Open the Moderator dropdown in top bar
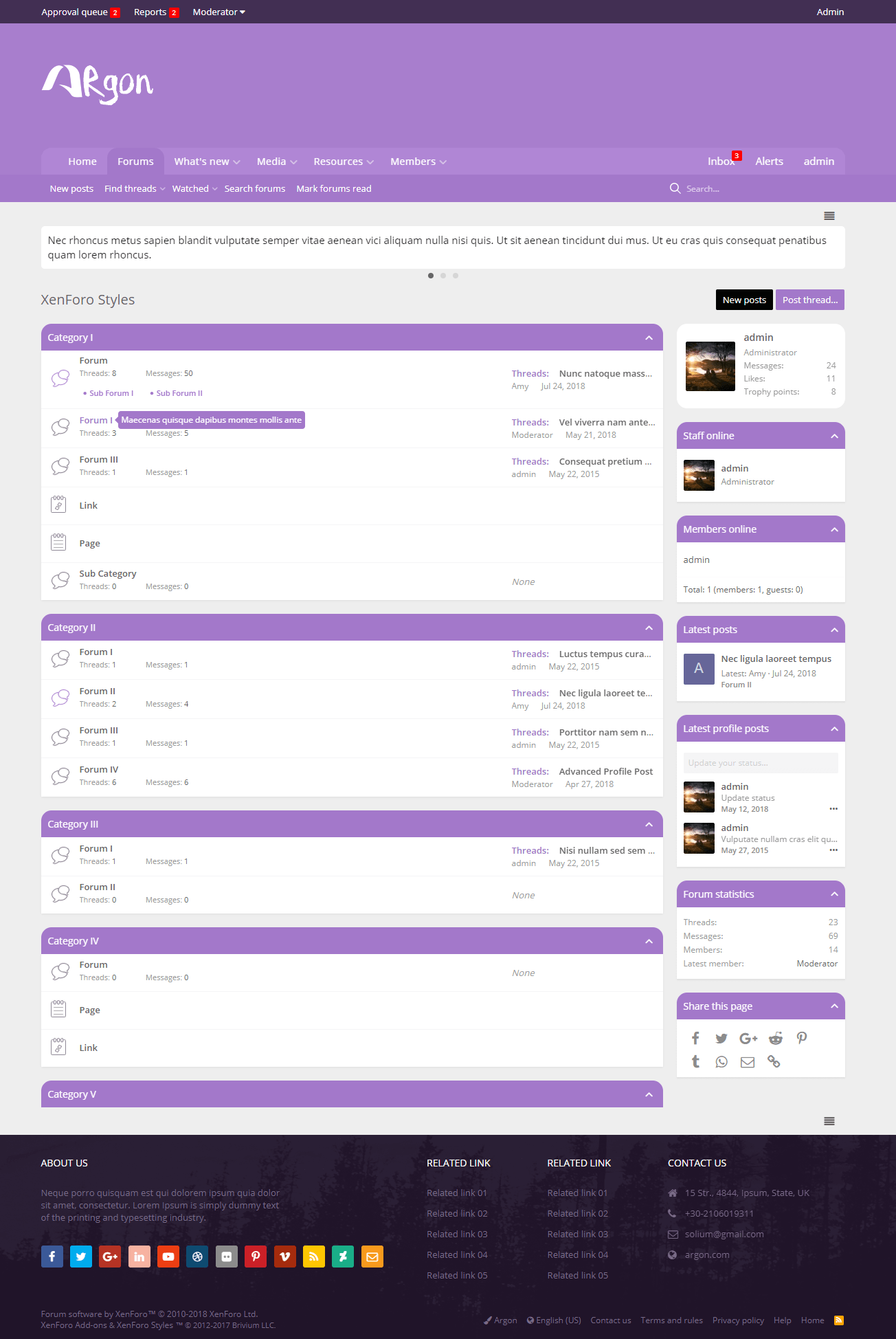Image resolution: width=896 pixels, height=1339 pixels. pos(219,12)
